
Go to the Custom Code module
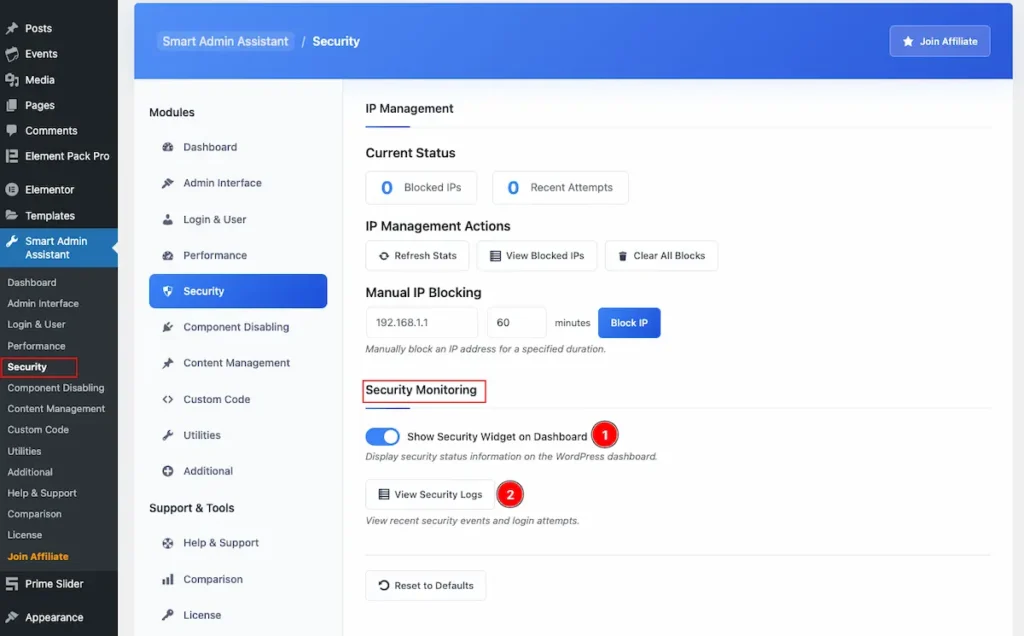(238, 399)
